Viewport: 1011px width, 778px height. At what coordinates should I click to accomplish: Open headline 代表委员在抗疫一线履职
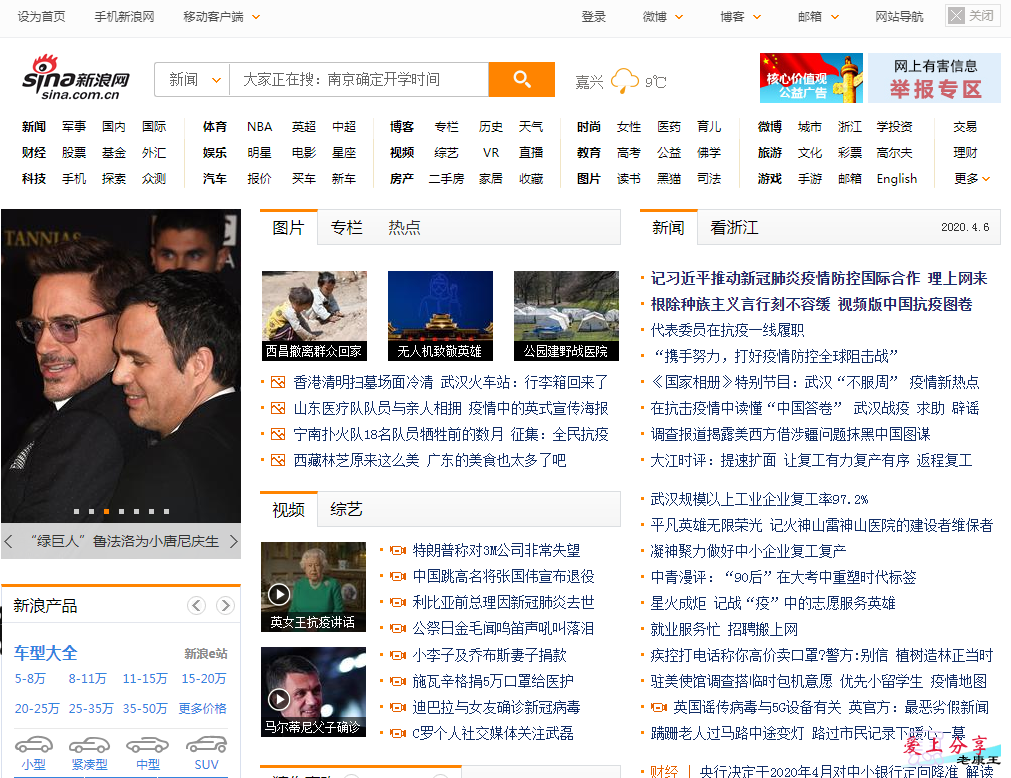tap(727, 330)
